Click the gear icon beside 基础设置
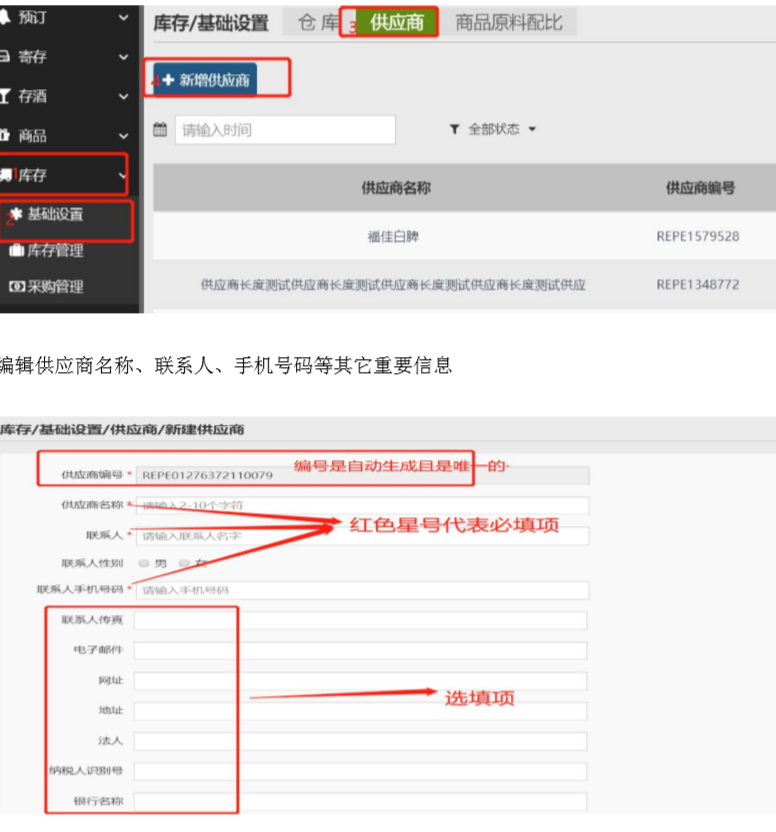Image resolution: width=776 pixels, height=832 pixels. pos(16,213)
